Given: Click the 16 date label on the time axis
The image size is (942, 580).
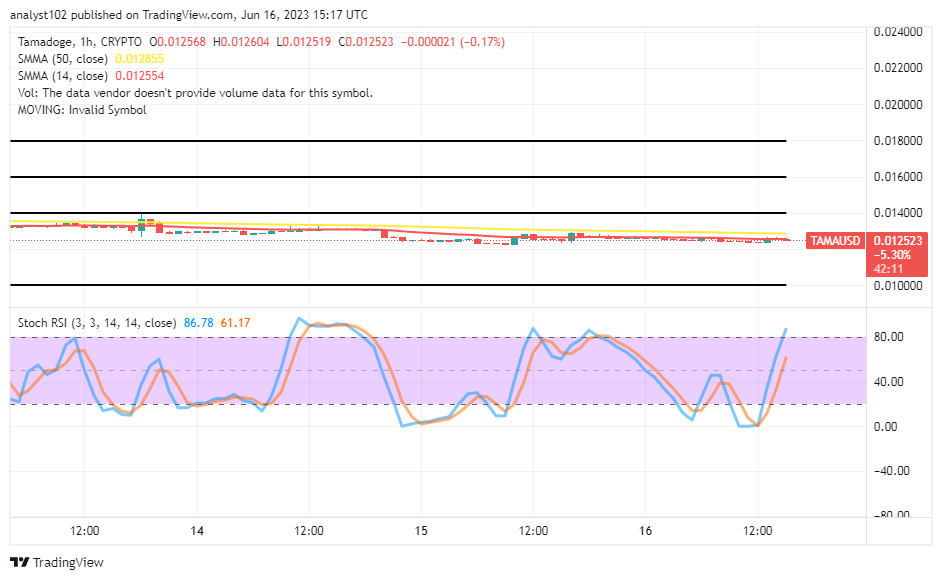Looking at the screenshot, I should click(645, 531).
